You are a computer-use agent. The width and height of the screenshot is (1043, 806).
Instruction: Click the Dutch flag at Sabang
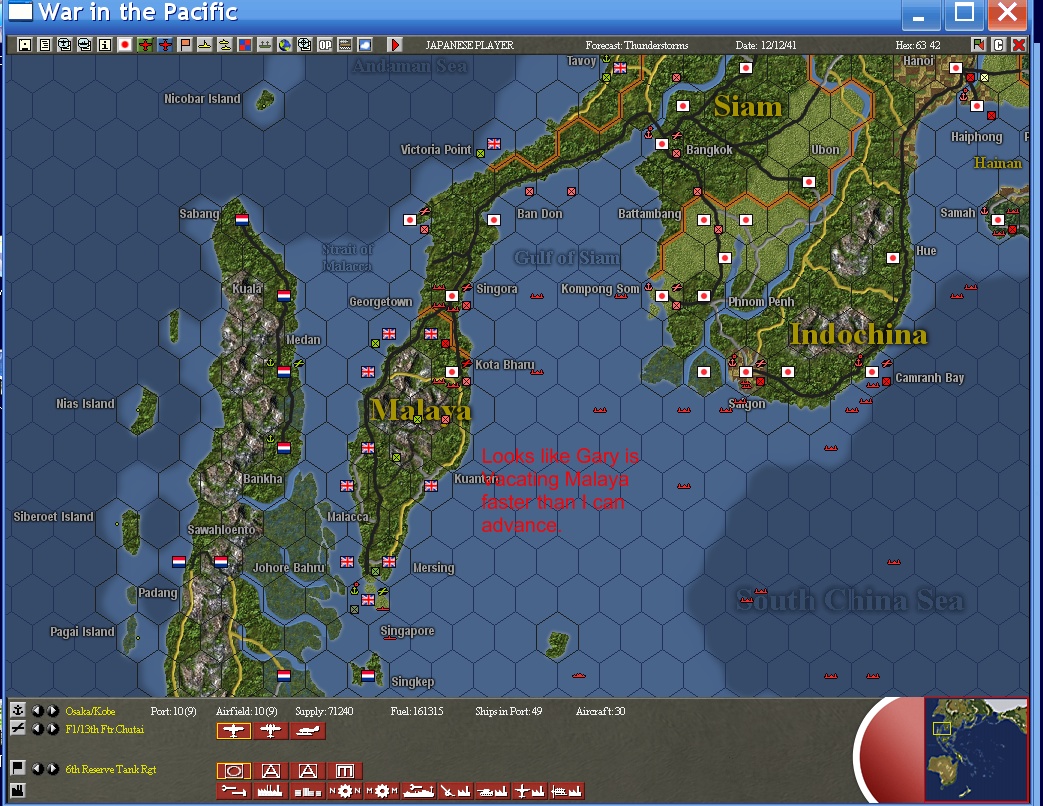(242, 219)
